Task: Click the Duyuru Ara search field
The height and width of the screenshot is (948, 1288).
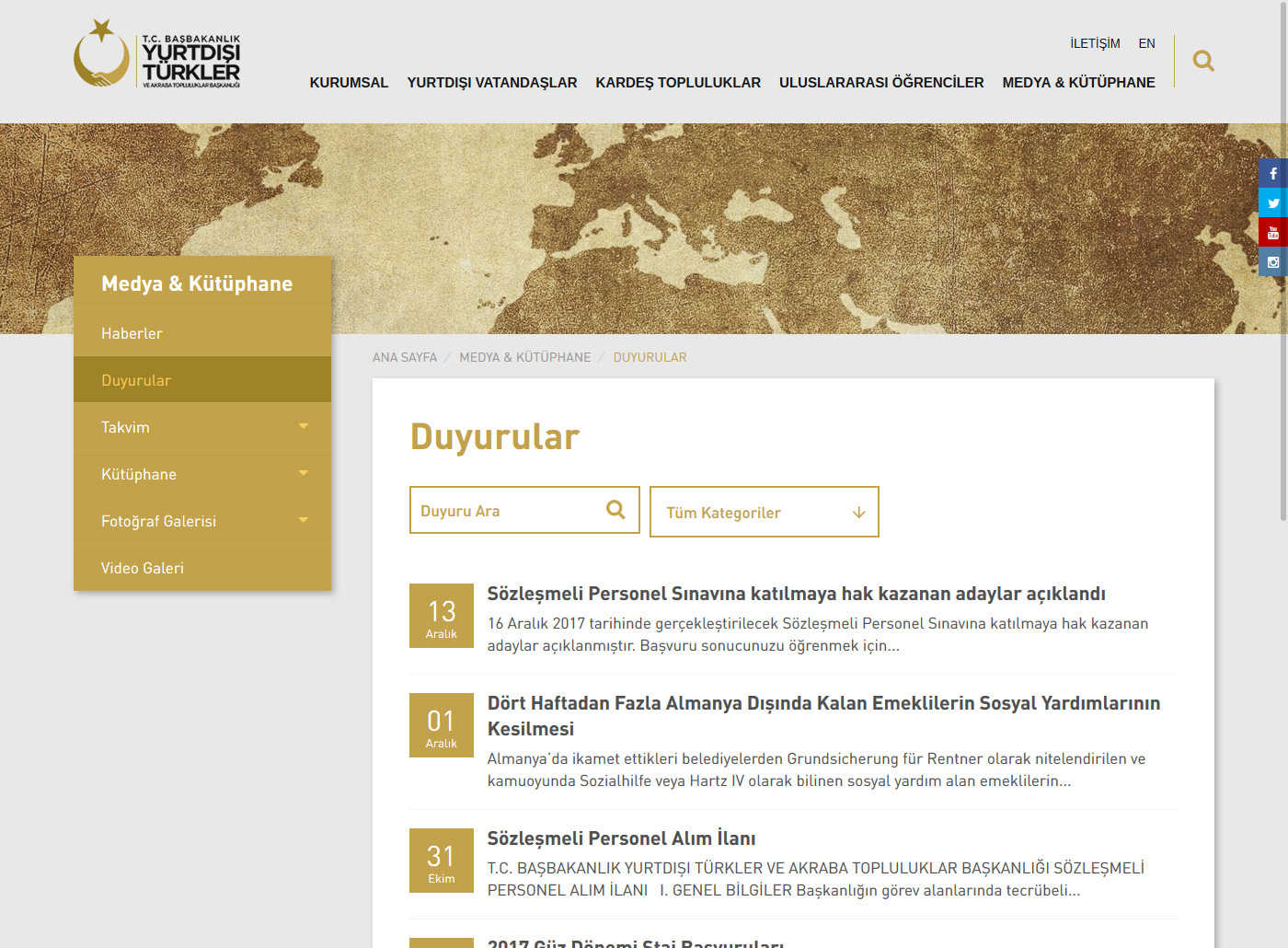Action: pyautogui.click(x=506, y=511)
